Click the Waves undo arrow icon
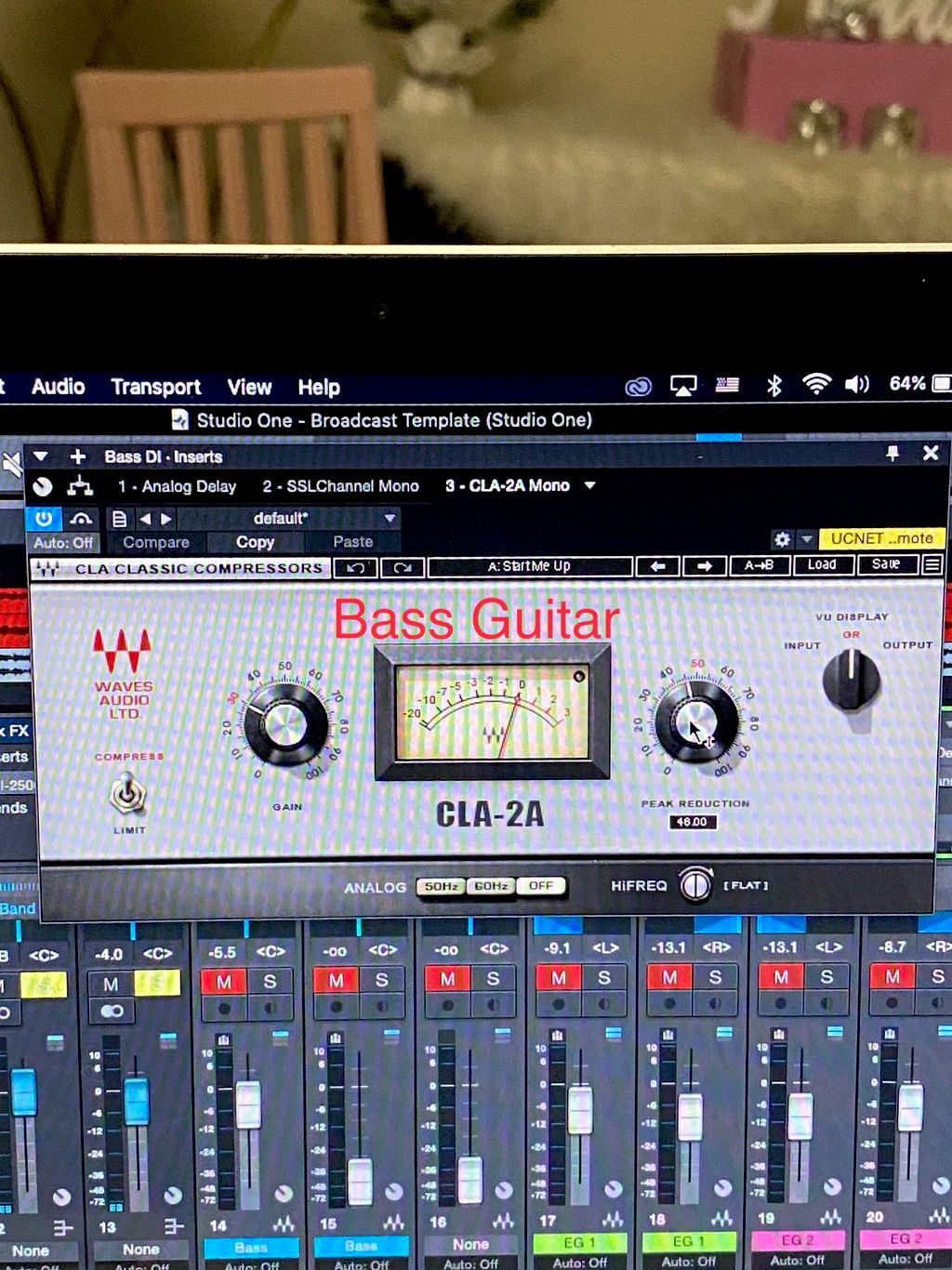The image size is (952, 1270). tap(355, 567)
